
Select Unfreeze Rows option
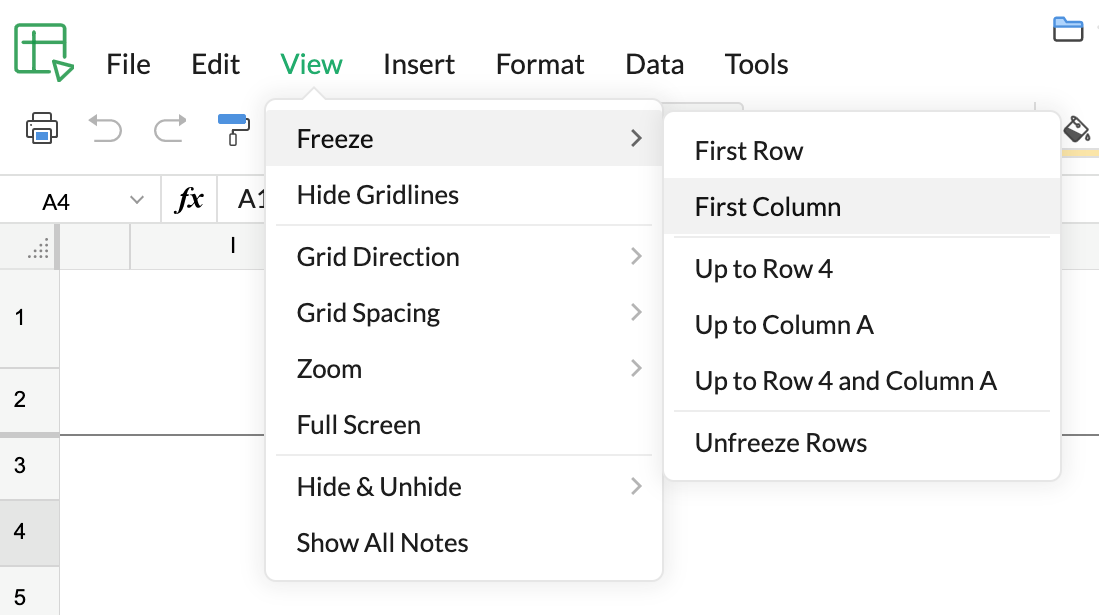tap(780, 443)
